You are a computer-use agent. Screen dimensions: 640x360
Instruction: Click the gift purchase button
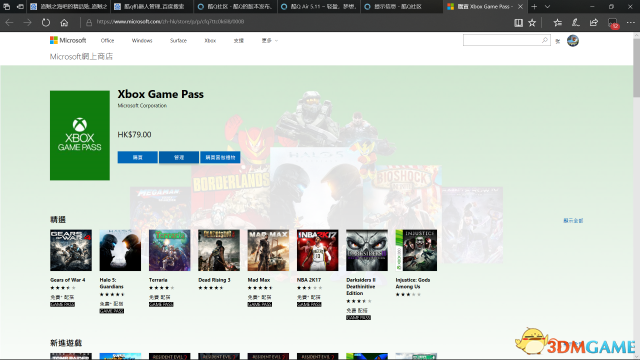[x=220, y=157]
